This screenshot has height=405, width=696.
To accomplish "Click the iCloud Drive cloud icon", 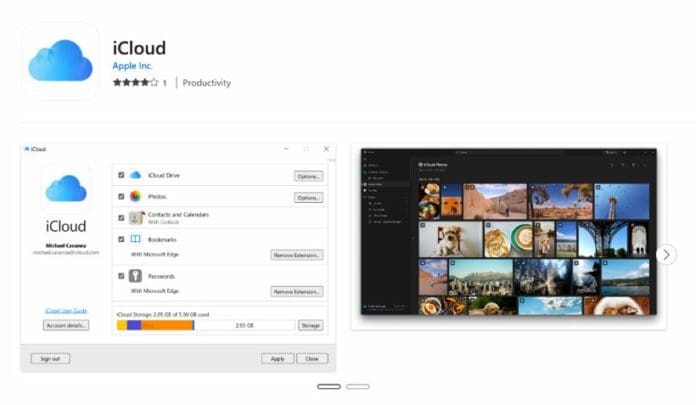I will (135, 175).
